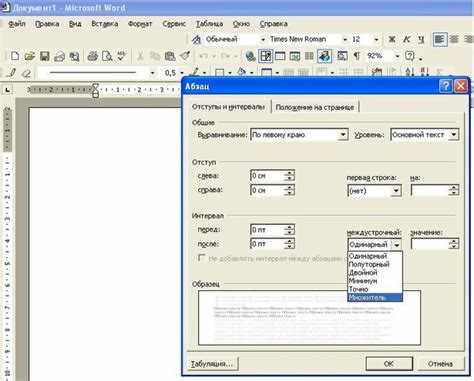The height and width of the screenshot is (381, 474).
Task: Click the Insert Table icon
Action: pyautogui.click(x=280, y=56)
